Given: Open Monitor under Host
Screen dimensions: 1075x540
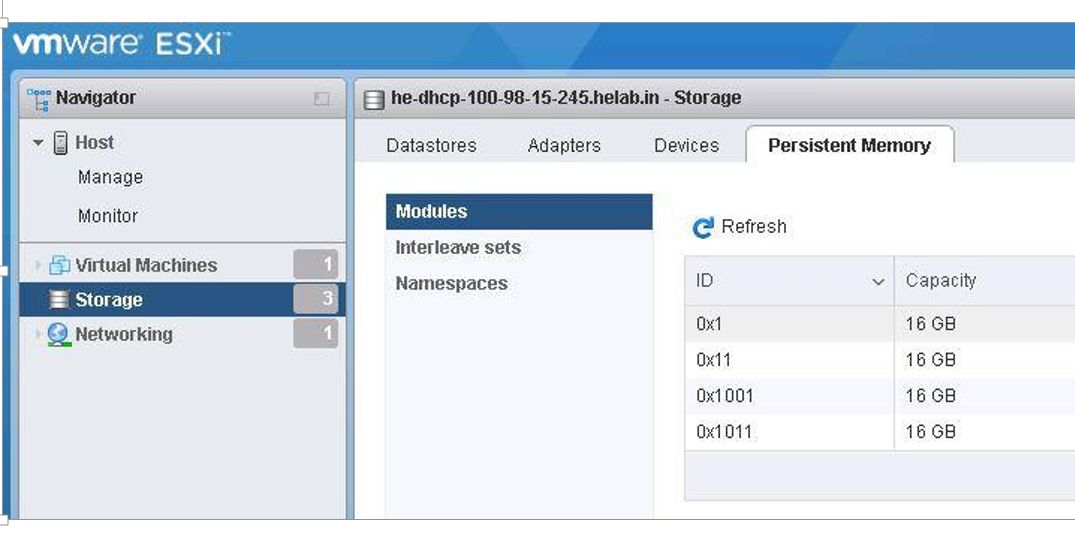Looking at the screenshot, I should click(108, 216).
